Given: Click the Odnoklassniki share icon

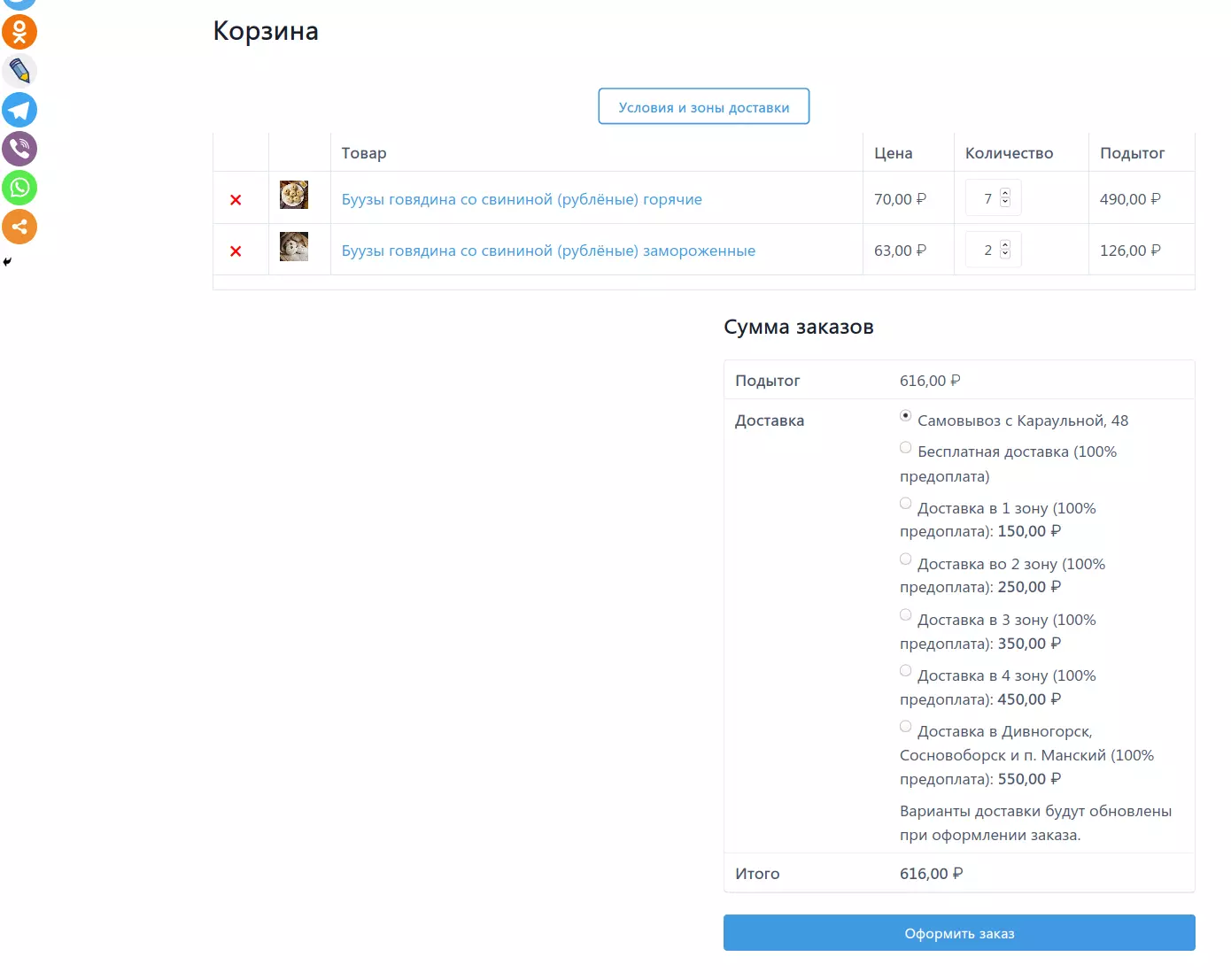Looking at the screenshot, I should pyautogui.click(x=19, y=32).
